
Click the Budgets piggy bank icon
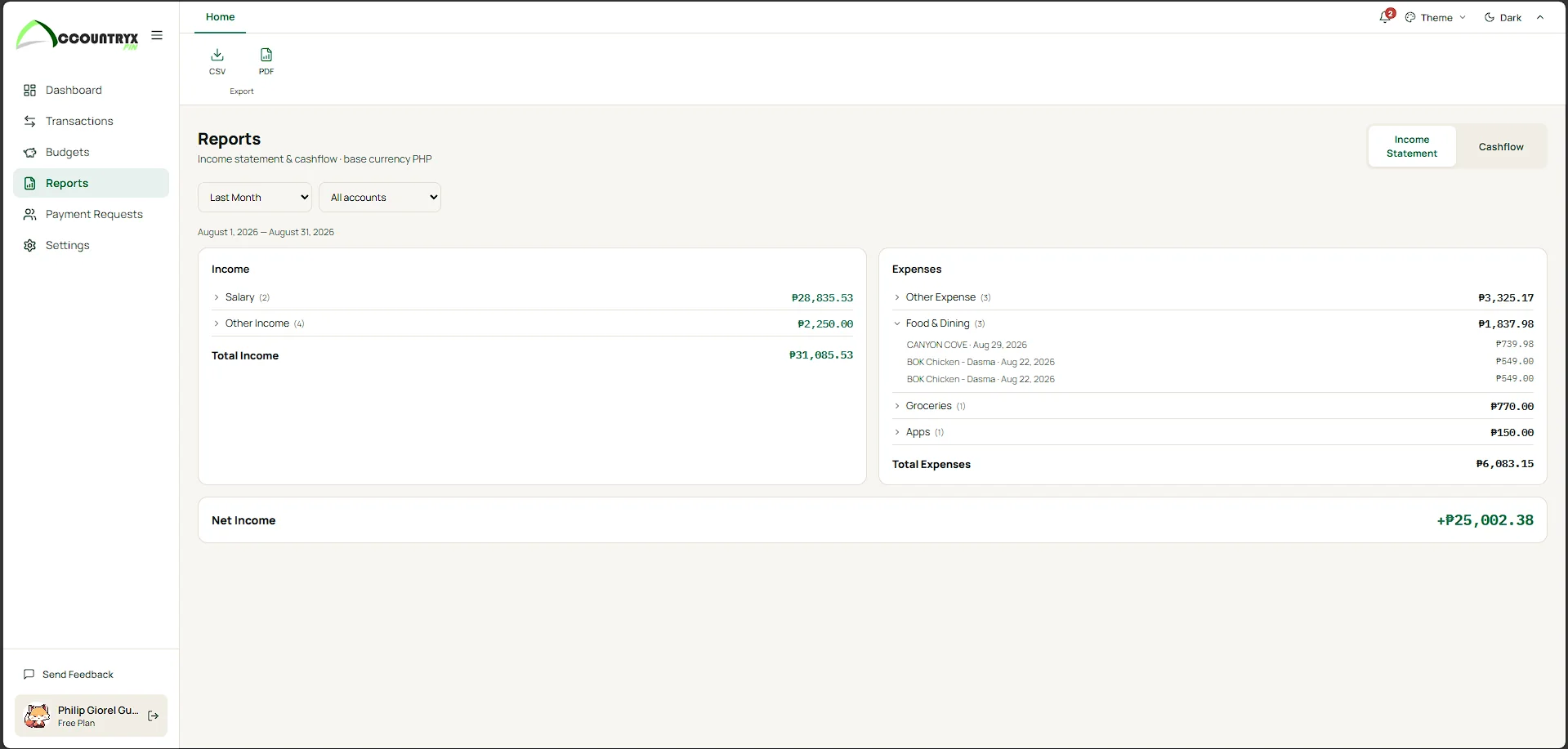tap(30, 152)
